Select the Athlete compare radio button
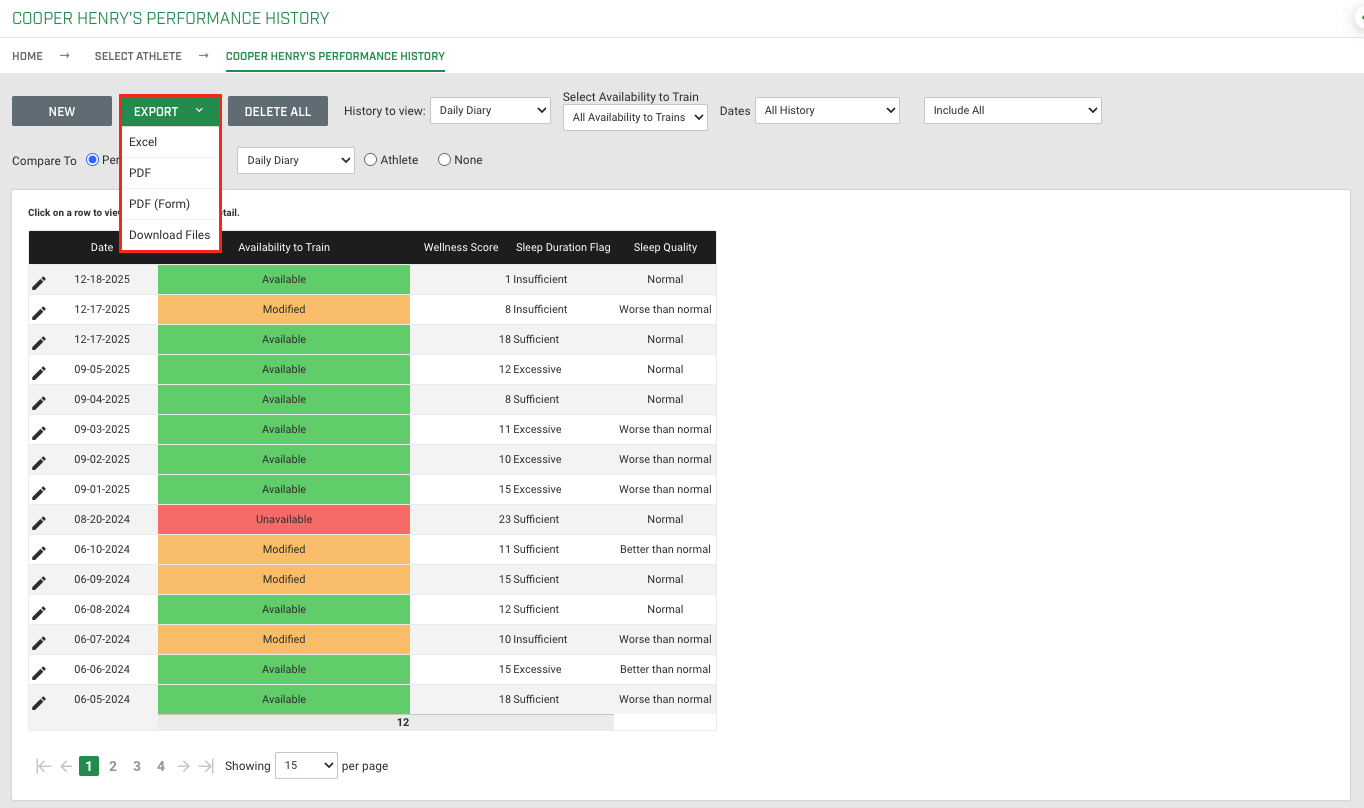This screenshot has height=808, width=1364. click(370, 159)
